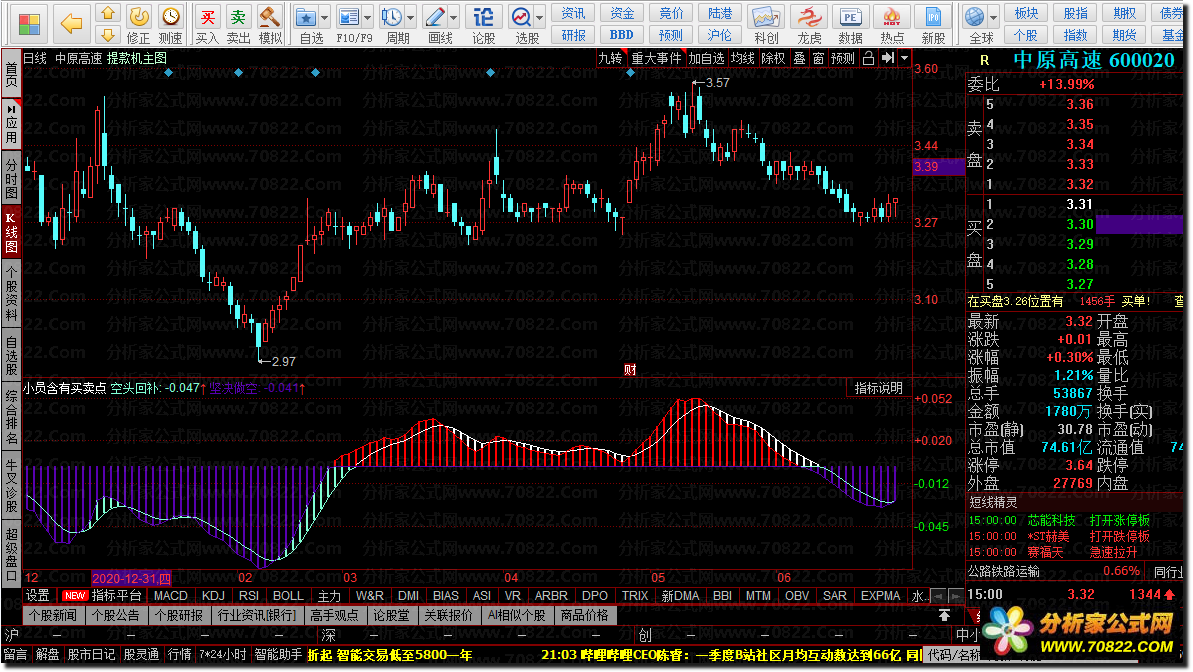1193x672 pixels.
Task: Open the 测速 clock speed test
Action: click(170, 17)
